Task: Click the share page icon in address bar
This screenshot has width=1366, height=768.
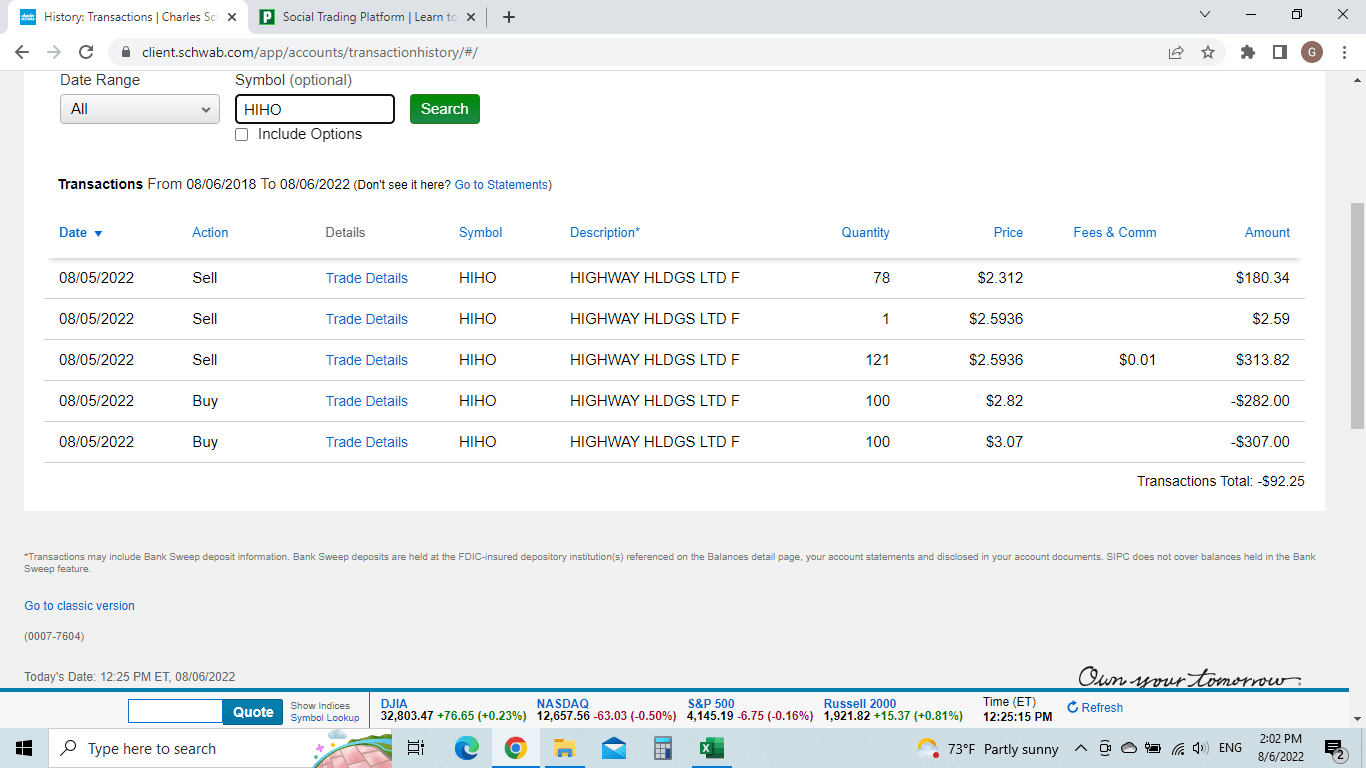Action: pos(1176,52)
